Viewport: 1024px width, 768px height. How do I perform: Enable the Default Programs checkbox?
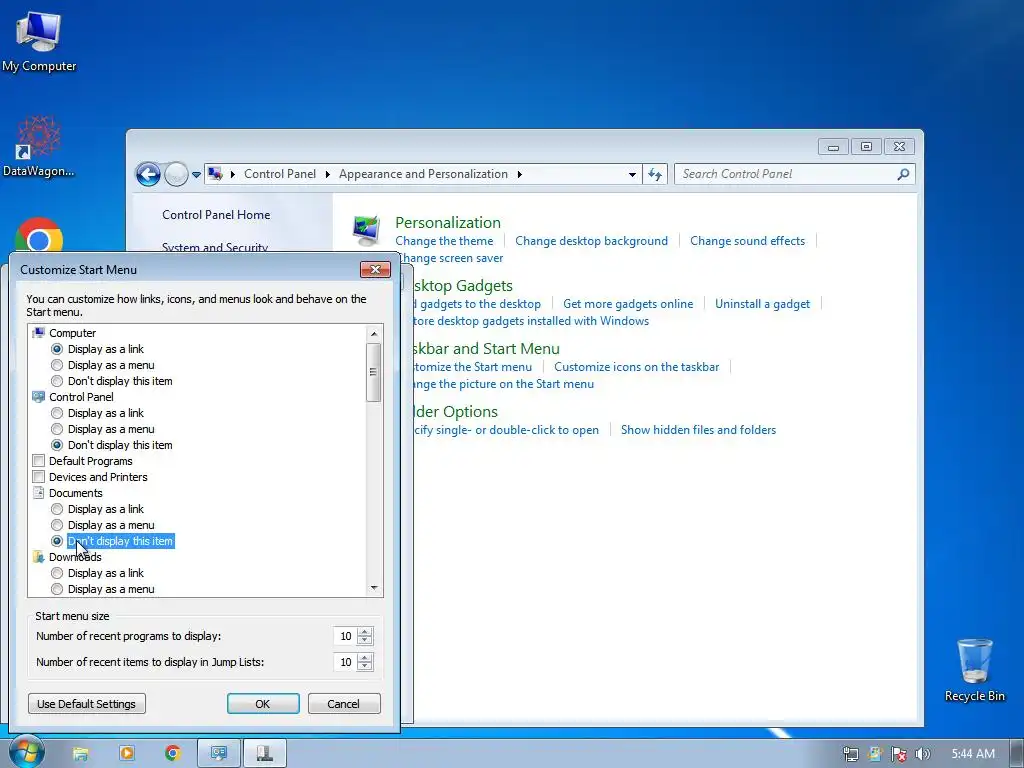(39, 461)
